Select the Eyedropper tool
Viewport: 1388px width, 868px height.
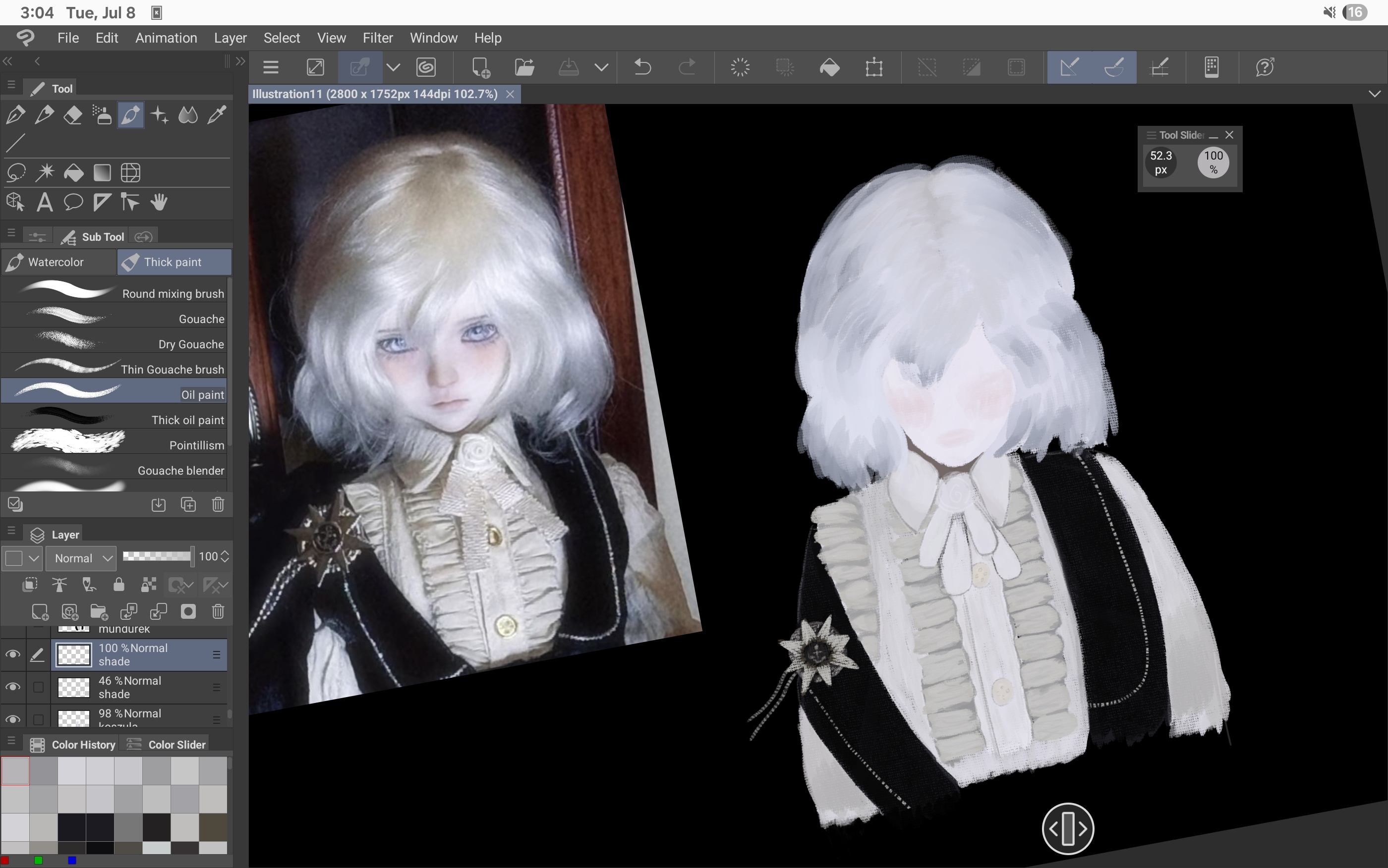(217, 115)
